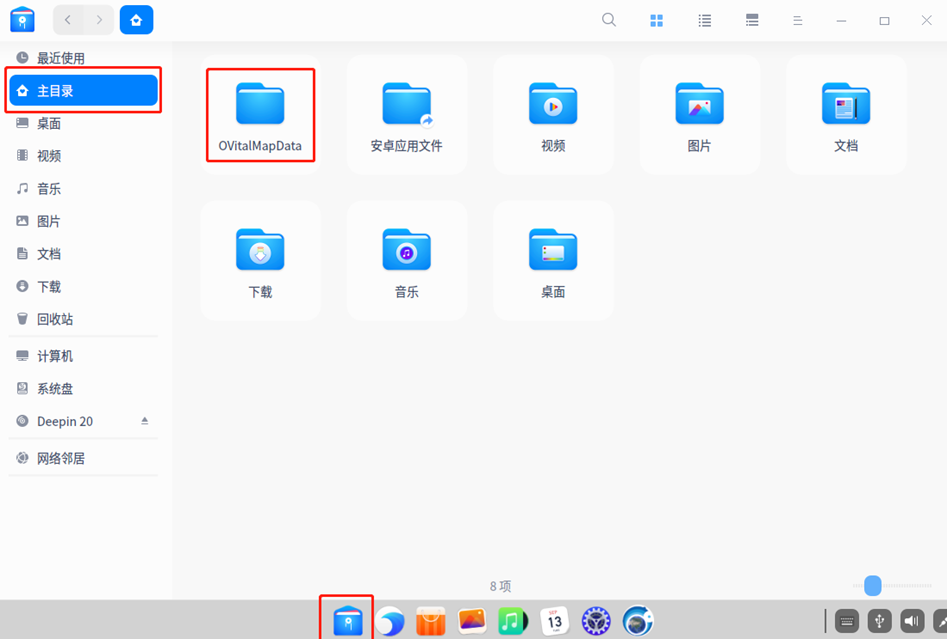Eject the Deepin 20 disk

(144, 421)
